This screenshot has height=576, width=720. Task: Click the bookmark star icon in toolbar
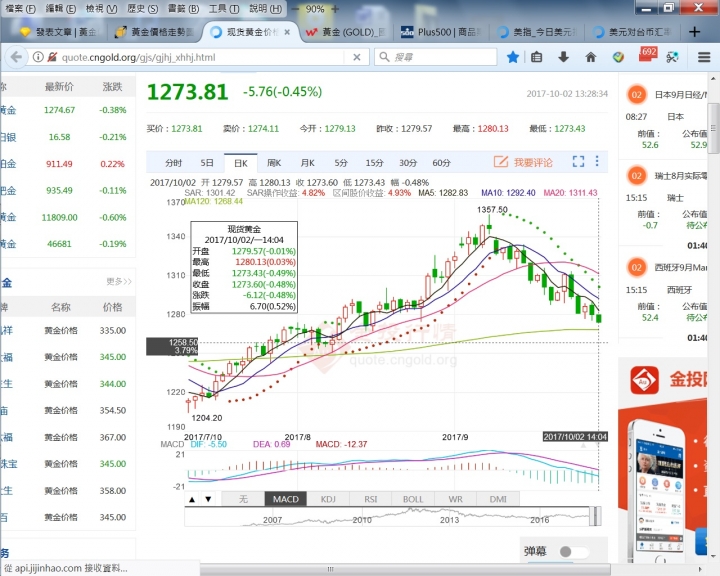(513, 57)
